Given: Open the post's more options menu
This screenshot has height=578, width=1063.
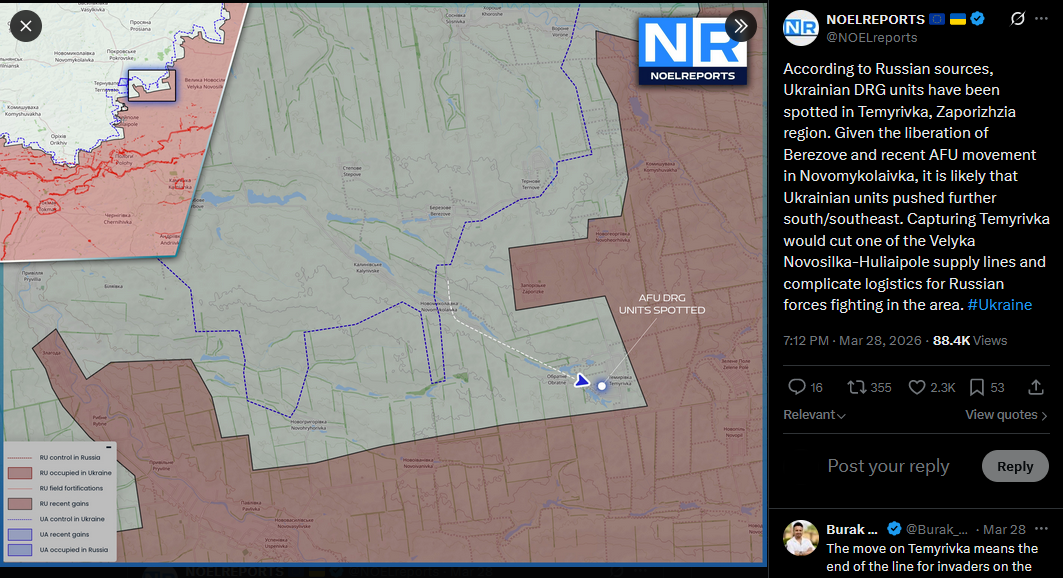Looking at the screenshot, I should pyautogui.click(x=1041, y=19).
